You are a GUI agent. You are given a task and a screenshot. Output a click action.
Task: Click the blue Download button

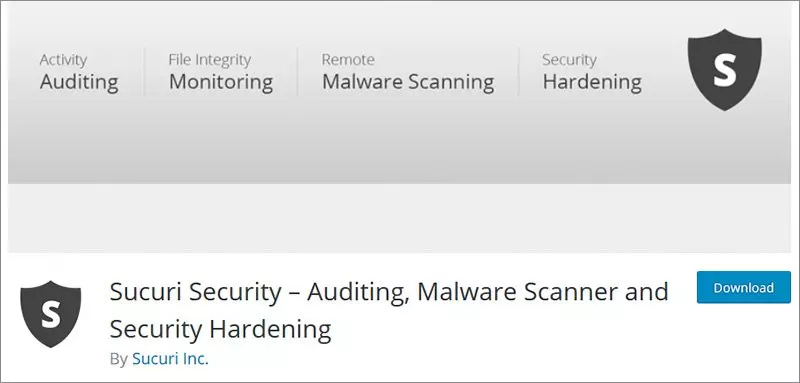point(743,288)
